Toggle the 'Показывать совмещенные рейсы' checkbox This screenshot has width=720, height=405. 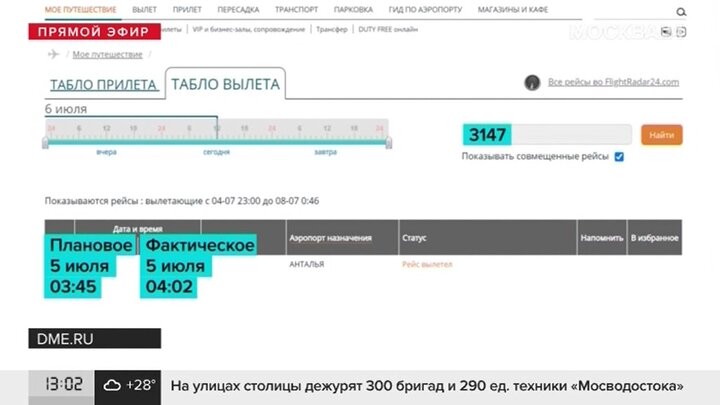[x=619, y=157]
